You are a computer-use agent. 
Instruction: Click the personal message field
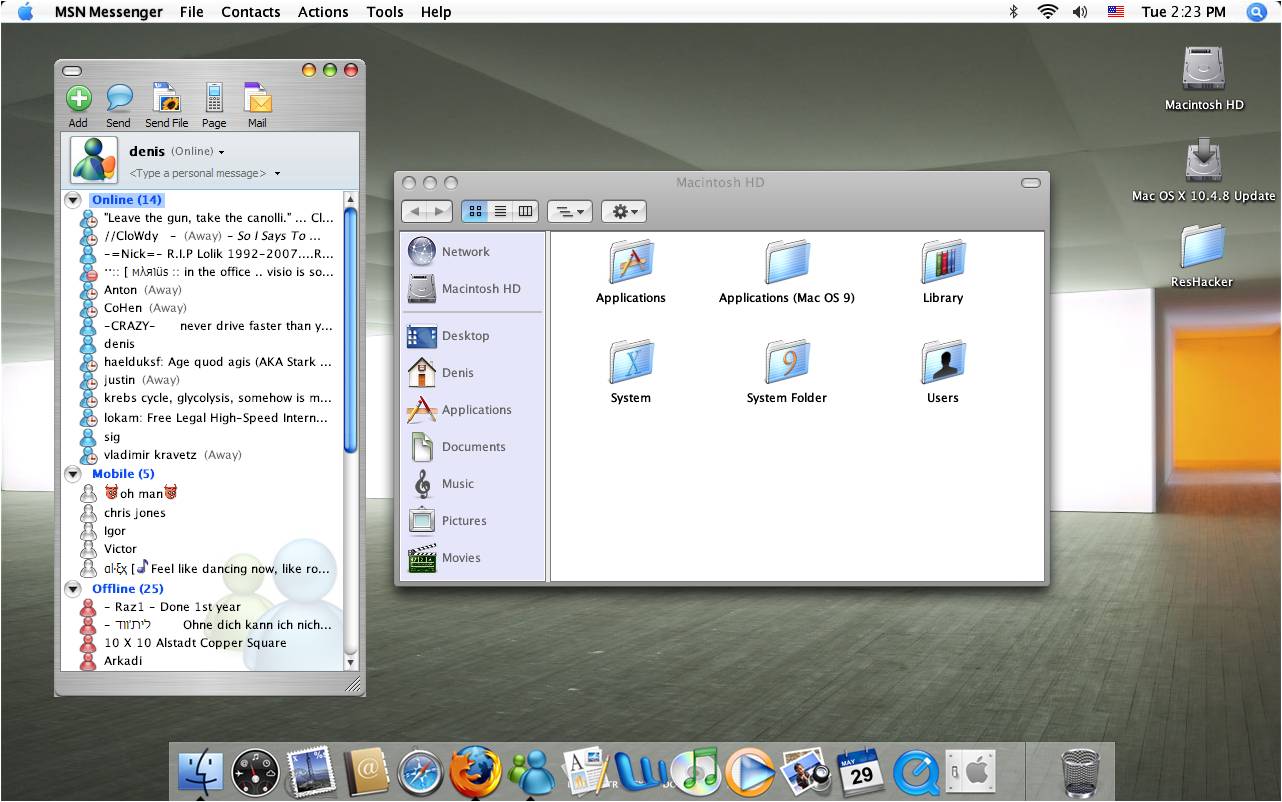click(x=205, y=173)
